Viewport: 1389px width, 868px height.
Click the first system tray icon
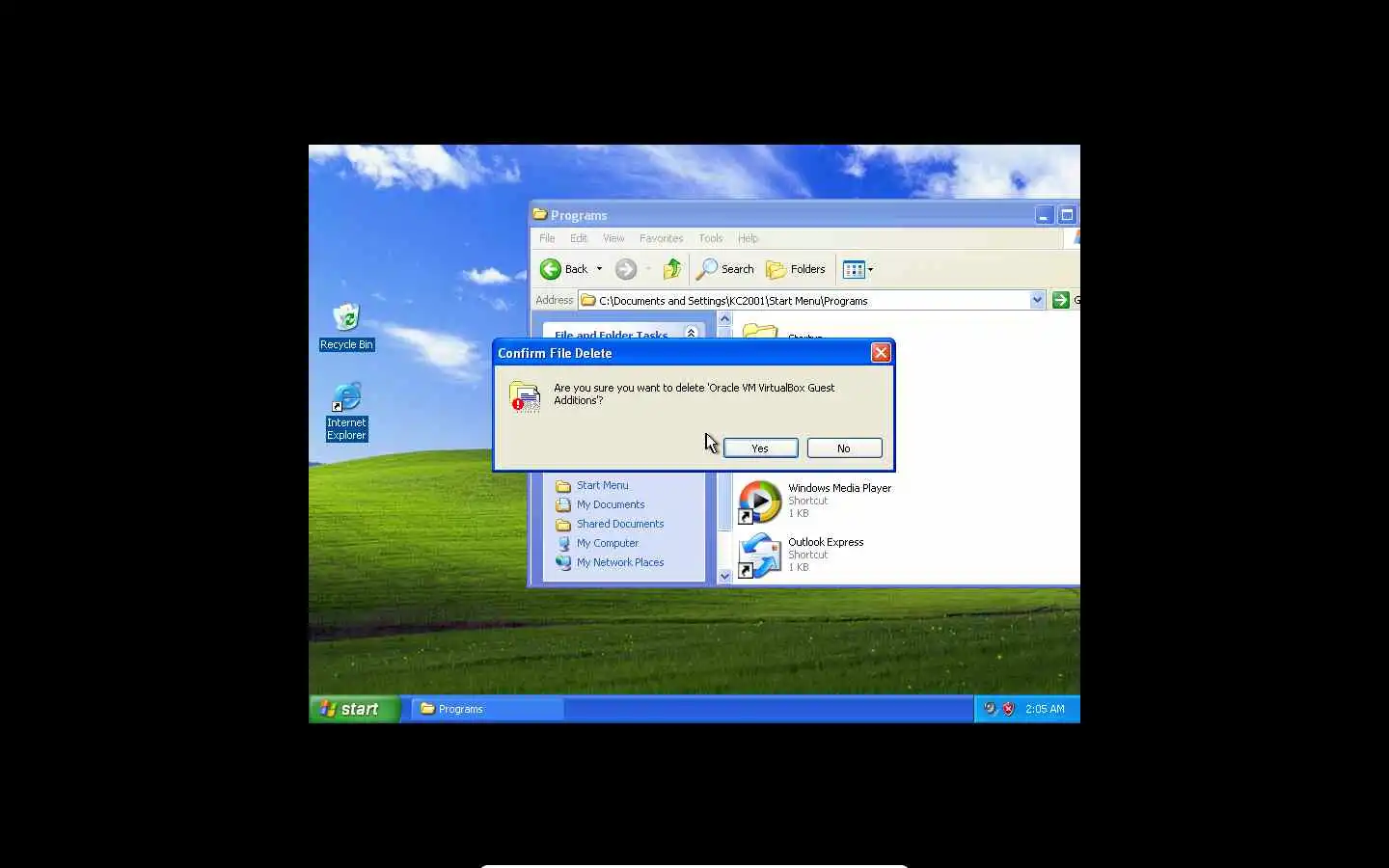click(990, 709)
